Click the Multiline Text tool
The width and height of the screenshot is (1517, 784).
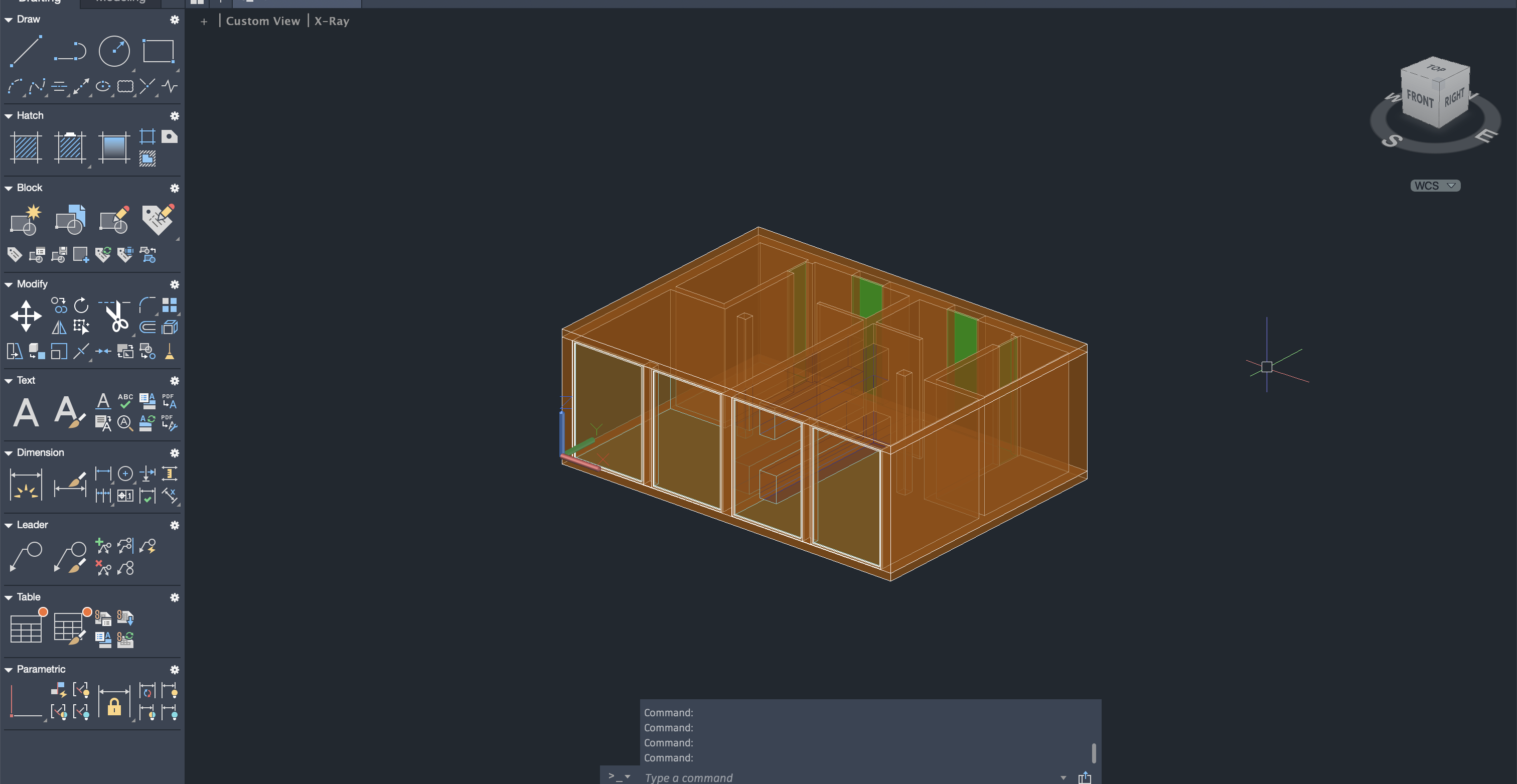[26, 412]
